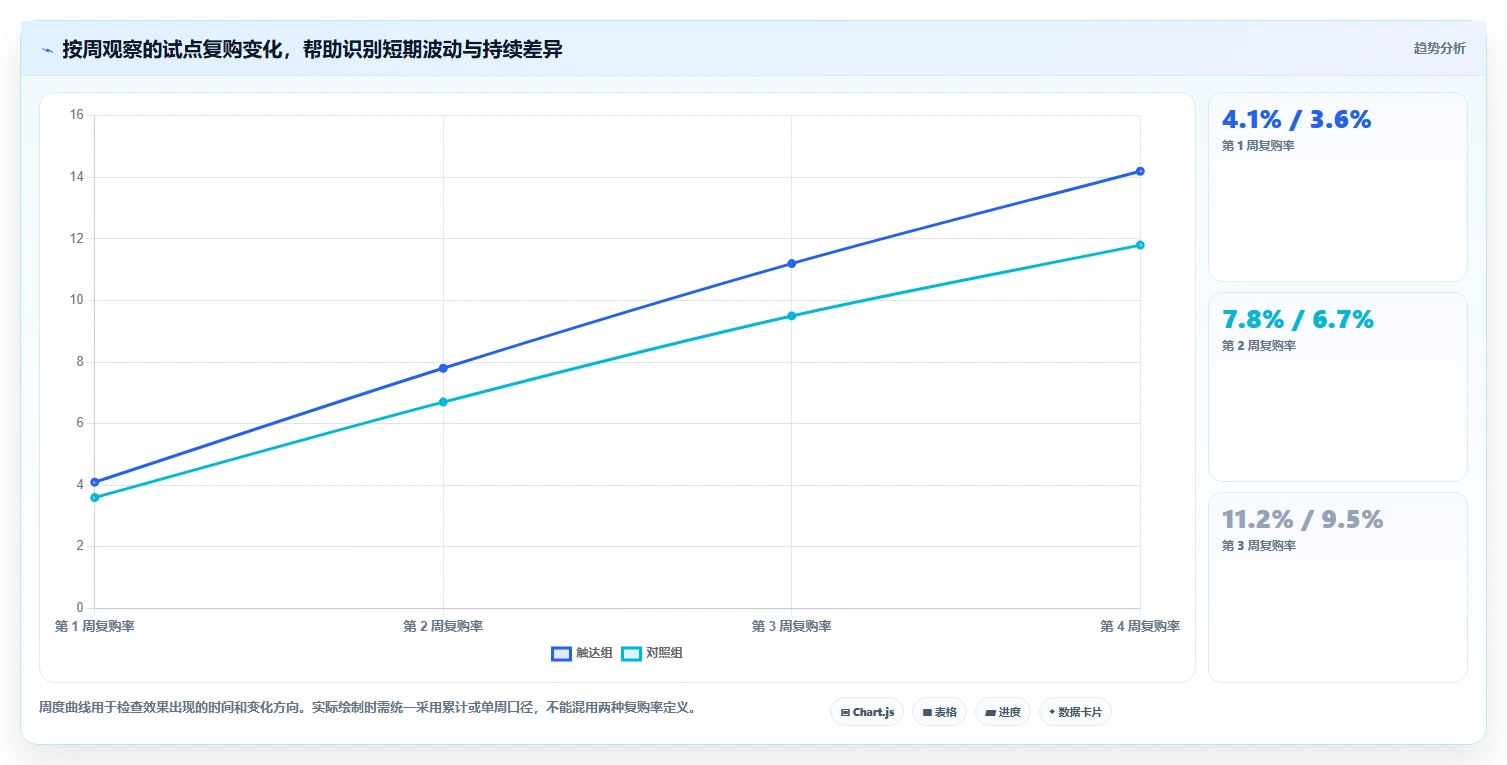1507x765 pixels.
Task: Click the 第 1 周复购率 card caption
Action: click(x=1258, y=146)
